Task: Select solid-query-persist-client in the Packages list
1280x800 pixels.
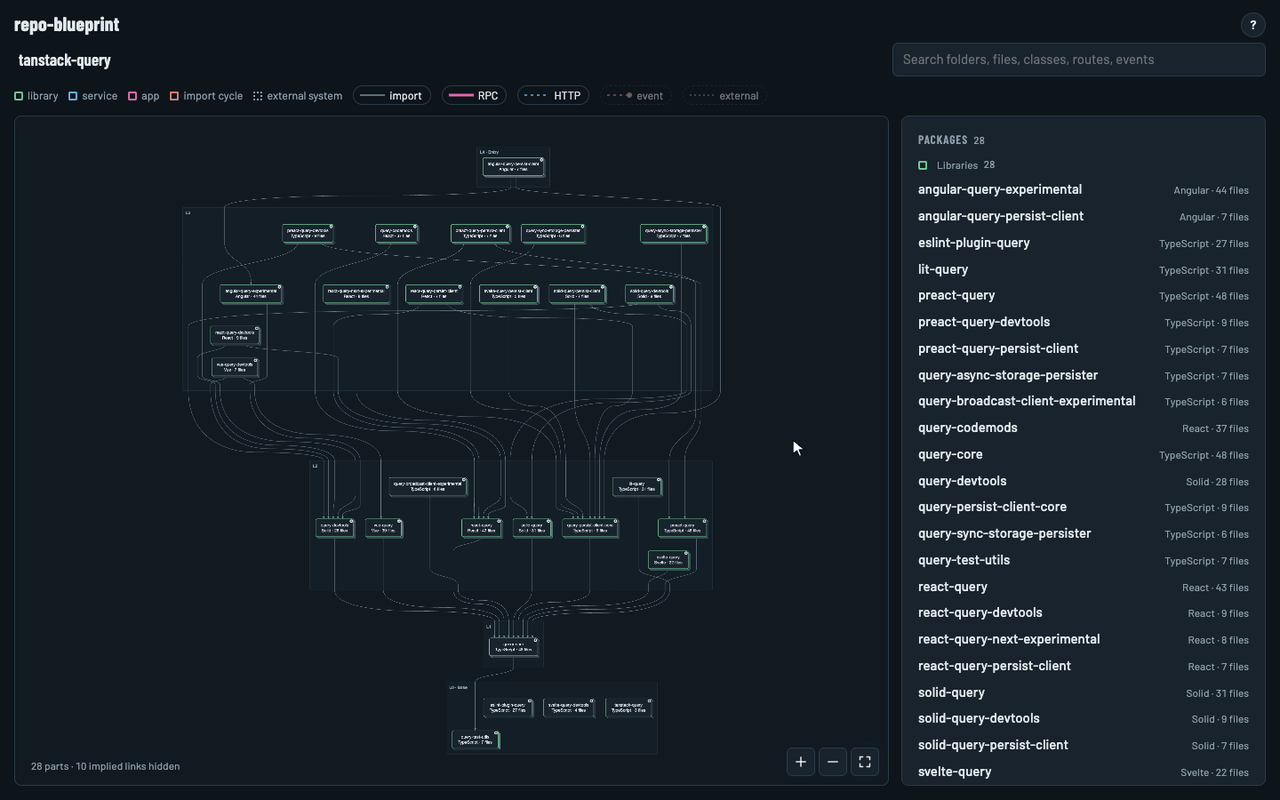Action: click(1083, 745)
